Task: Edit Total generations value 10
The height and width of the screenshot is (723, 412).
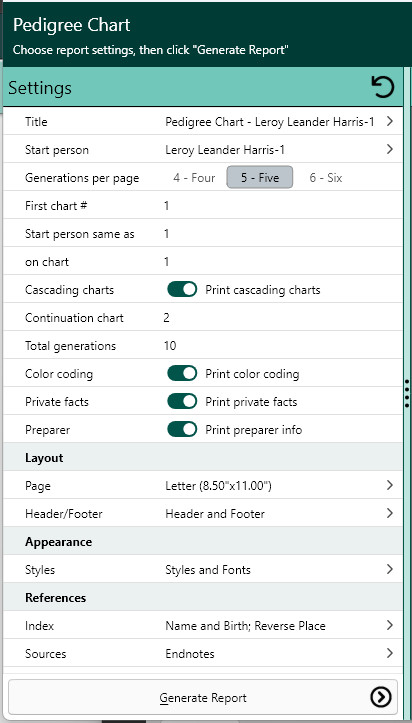Action: [x=170, y=346]
